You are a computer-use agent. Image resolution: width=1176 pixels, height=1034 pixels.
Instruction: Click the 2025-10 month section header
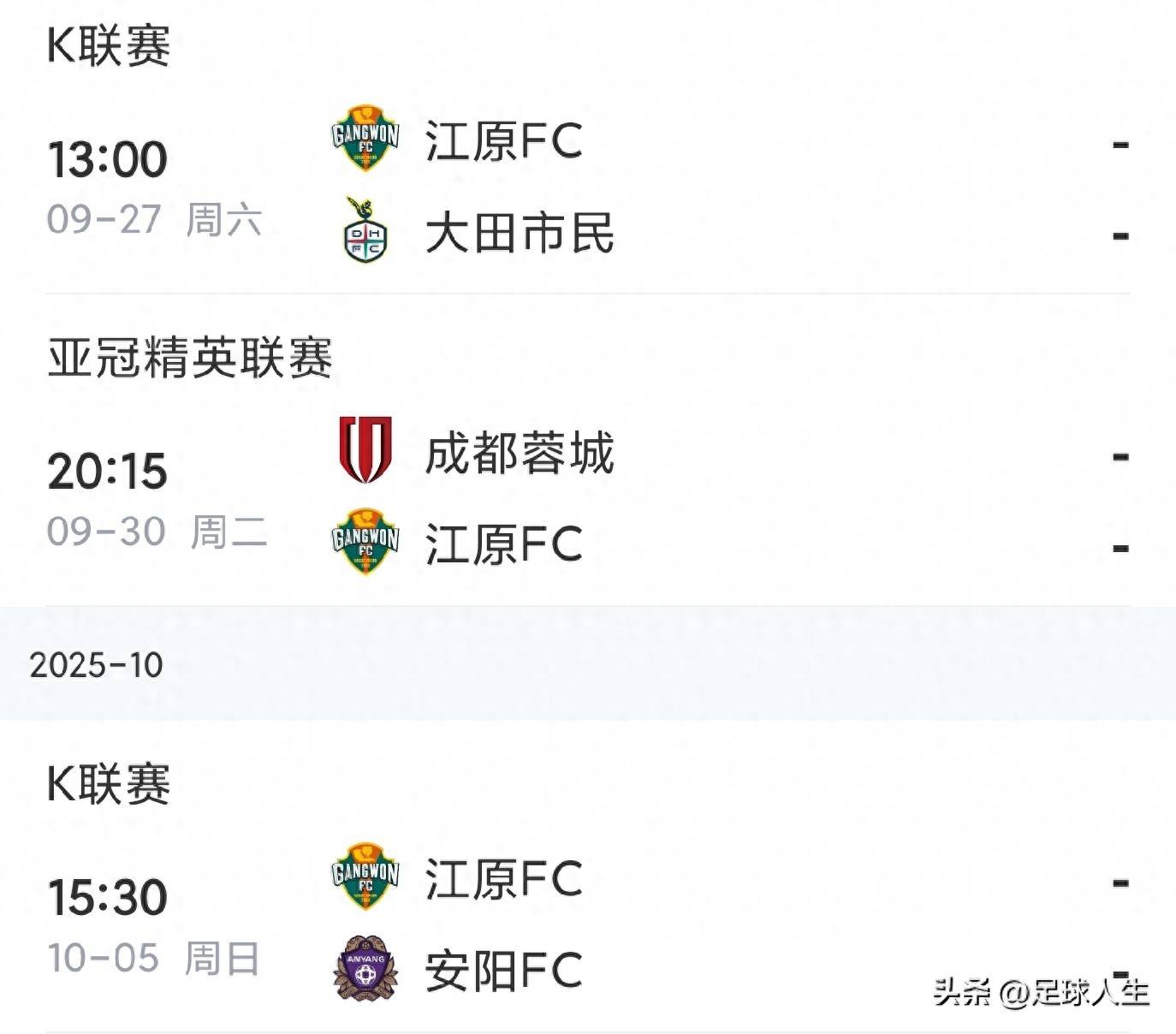click(96, 665)
